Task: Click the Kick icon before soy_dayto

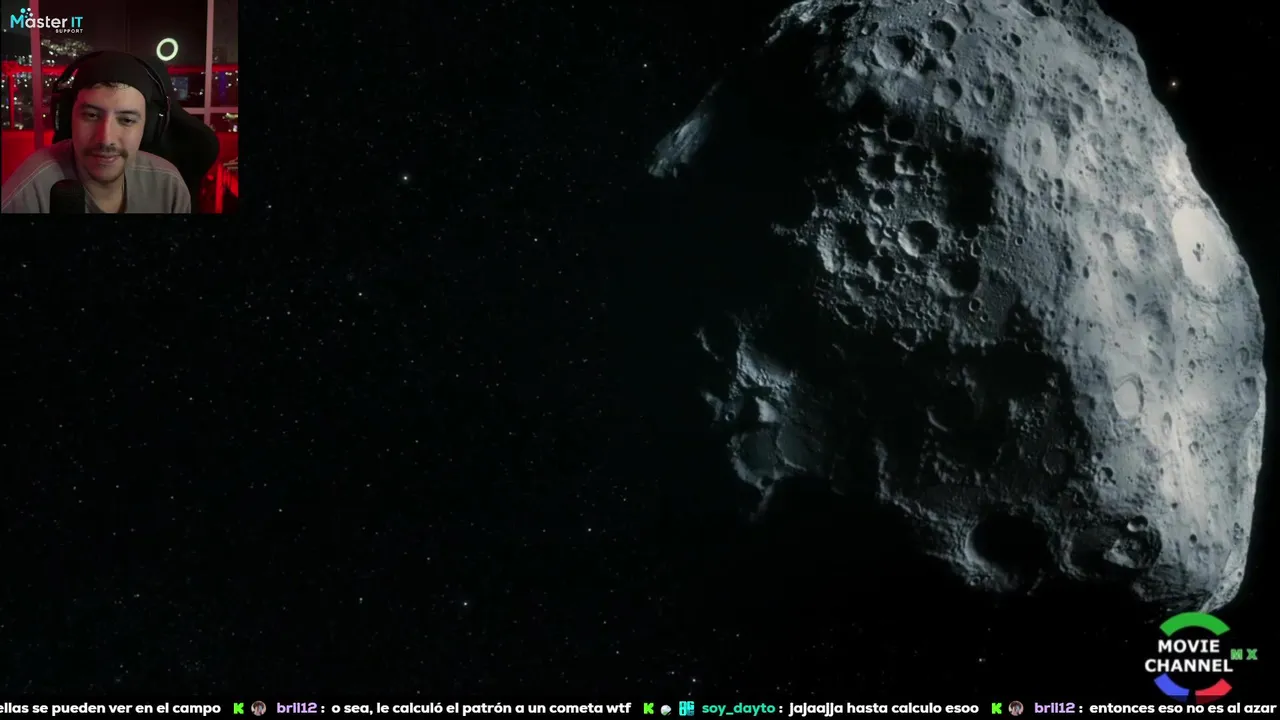Action: click(649, 708)
